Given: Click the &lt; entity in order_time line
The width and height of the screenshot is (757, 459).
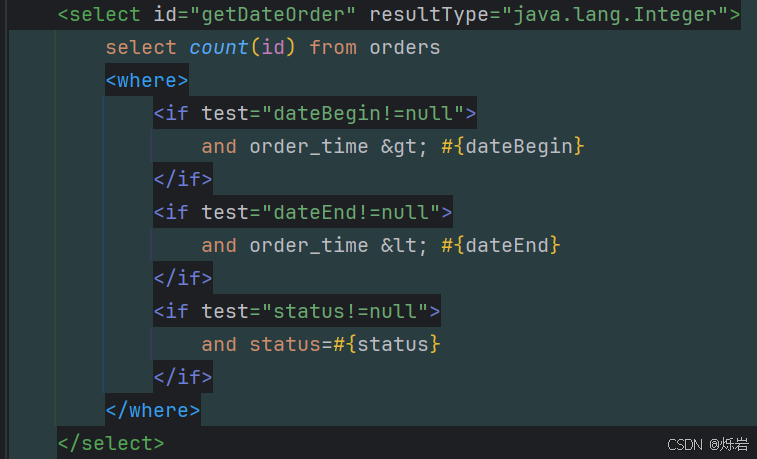Looking at the screenshot, I should (405, 245).
